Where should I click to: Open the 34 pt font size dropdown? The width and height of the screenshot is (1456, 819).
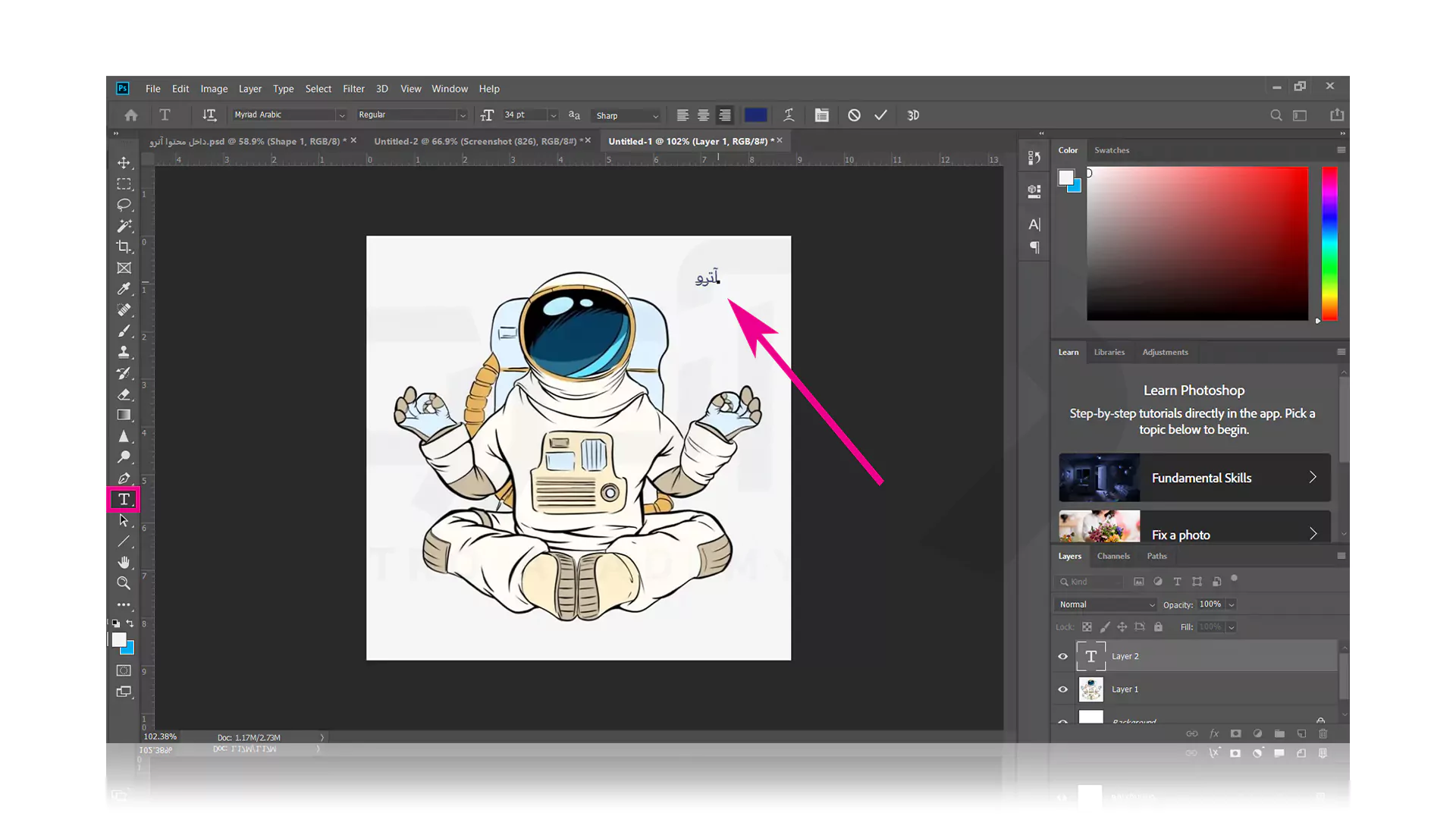point(553,115)
